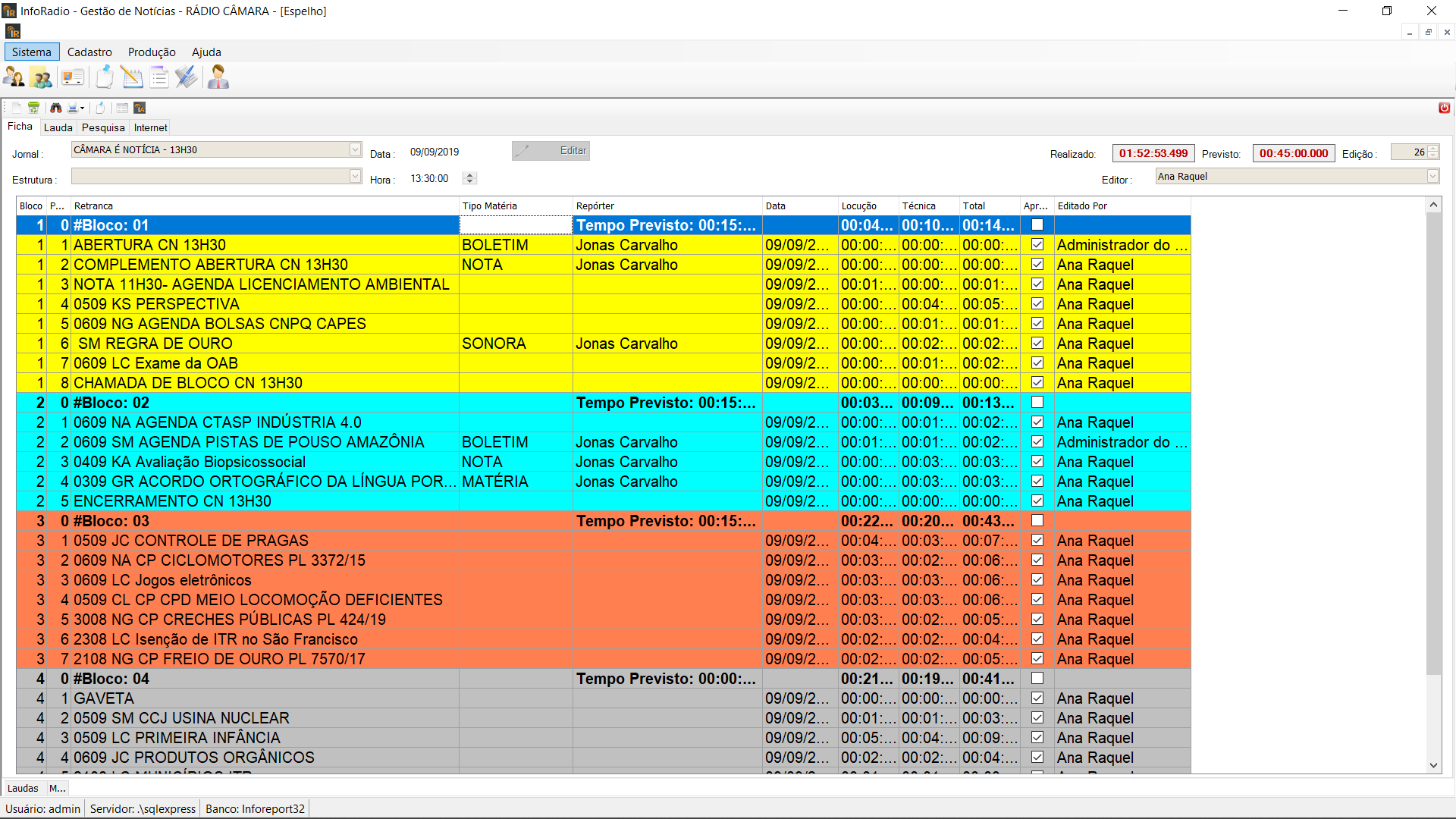
Task: Restore the inner Espelho child window
Action: point(1429,32)
